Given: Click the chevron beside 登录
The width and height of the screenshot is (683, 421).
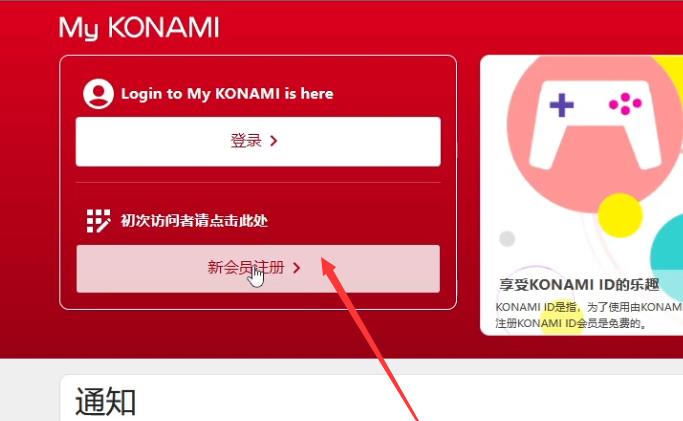Looking at the screenshot, I should 274,141.
